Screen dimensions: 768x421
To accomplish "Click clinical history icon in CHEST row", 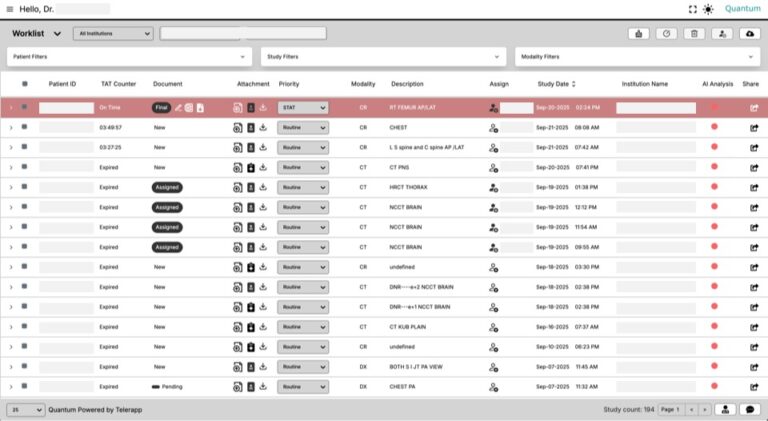I will click(251, 128).
